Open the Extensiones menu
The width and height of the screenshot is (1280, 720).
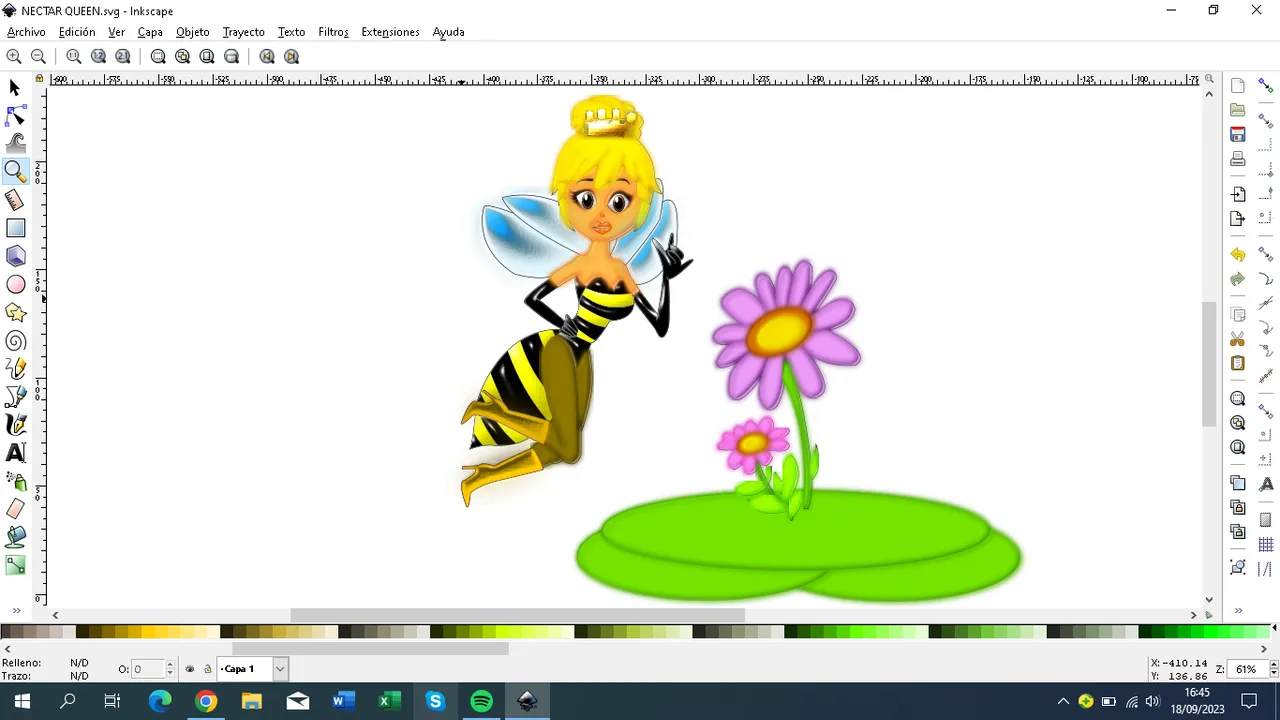click(390, 32)
